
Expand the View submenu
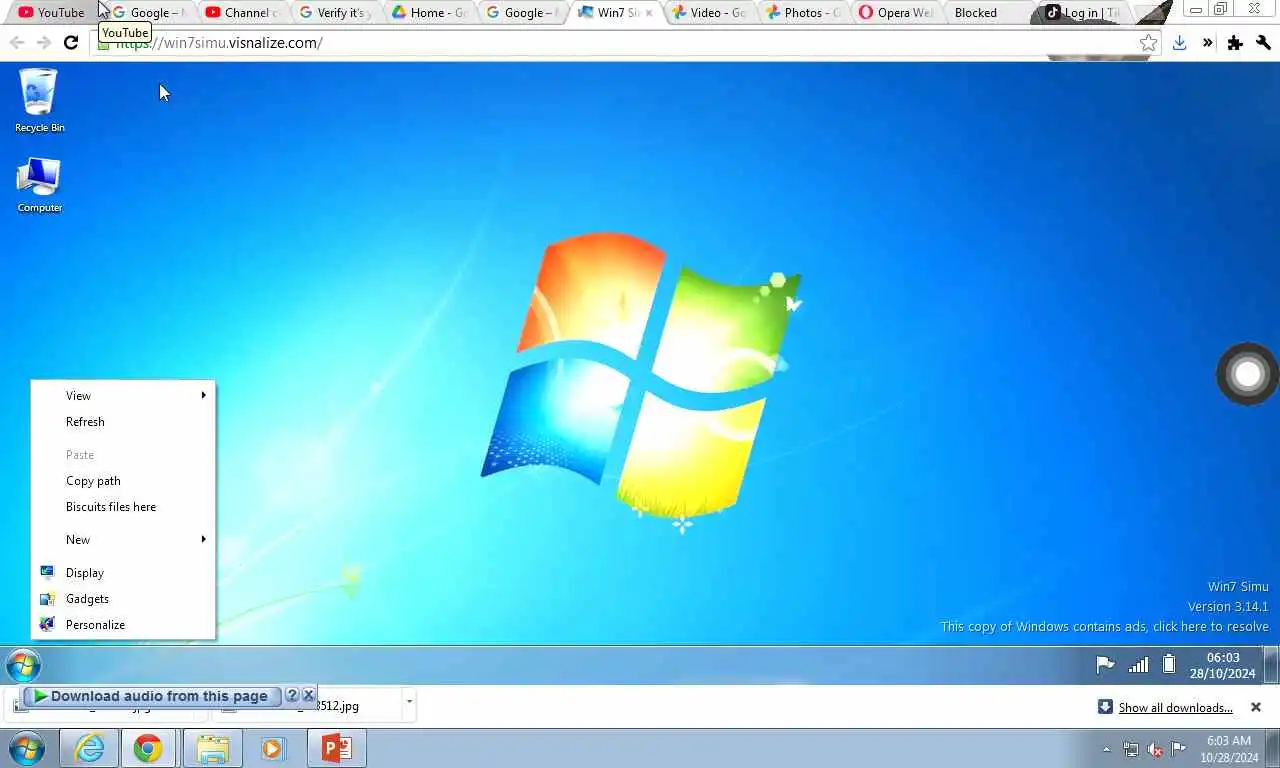(x=123, y=396)
